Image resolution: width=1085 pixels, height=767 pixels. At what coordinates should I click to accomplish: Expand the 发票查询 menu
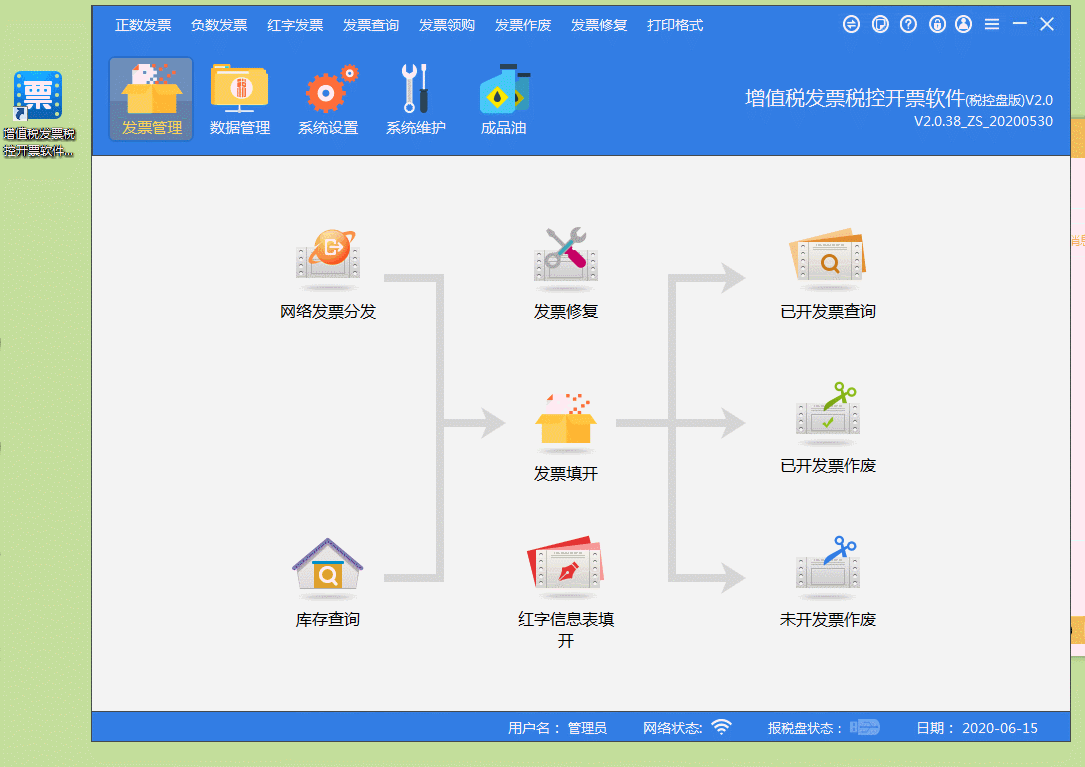tap(371, 25)
